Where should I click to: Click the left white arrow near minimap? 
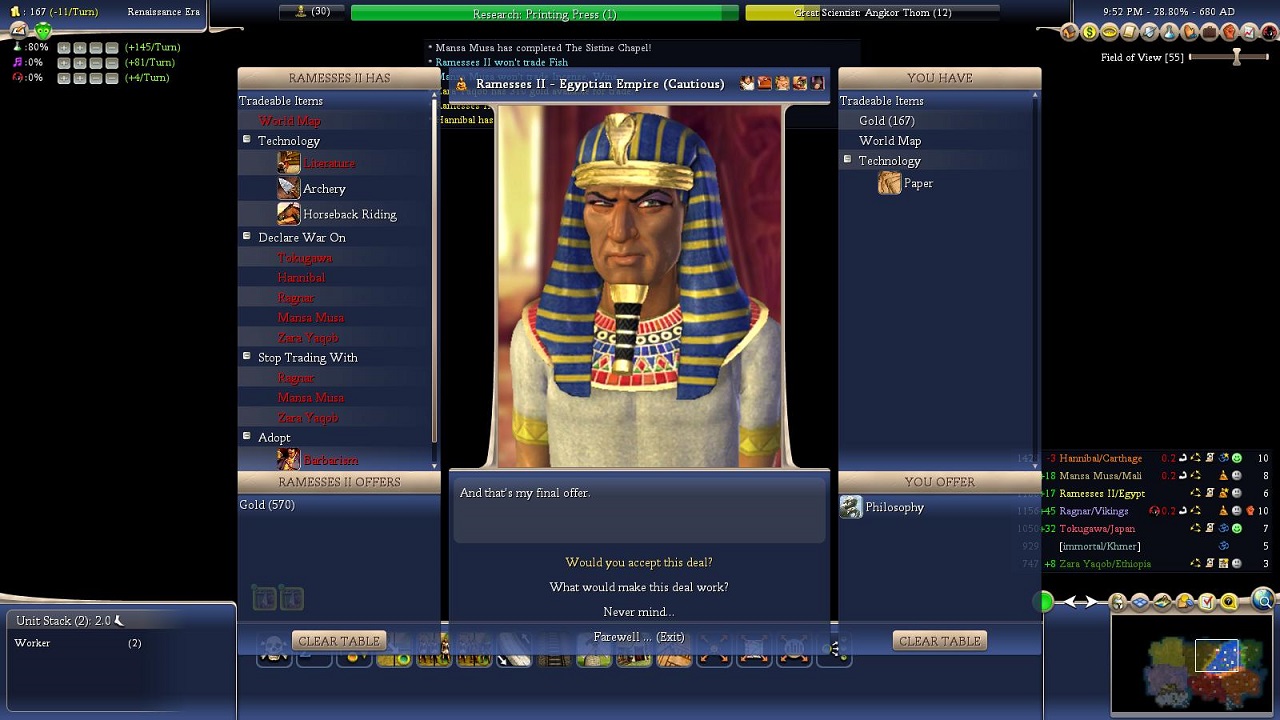[1069, 602]
